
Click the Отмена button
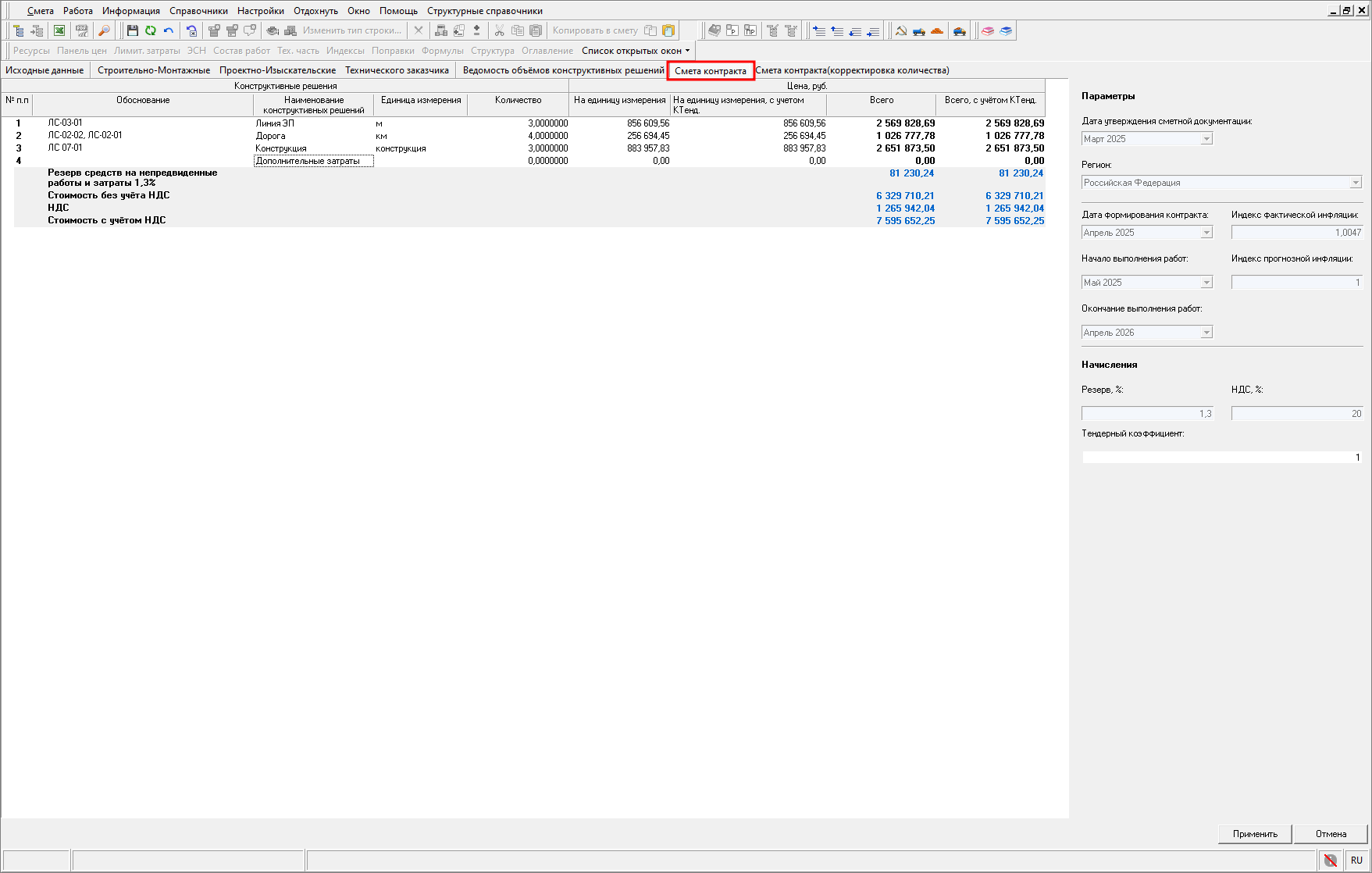pos(1331,834)
